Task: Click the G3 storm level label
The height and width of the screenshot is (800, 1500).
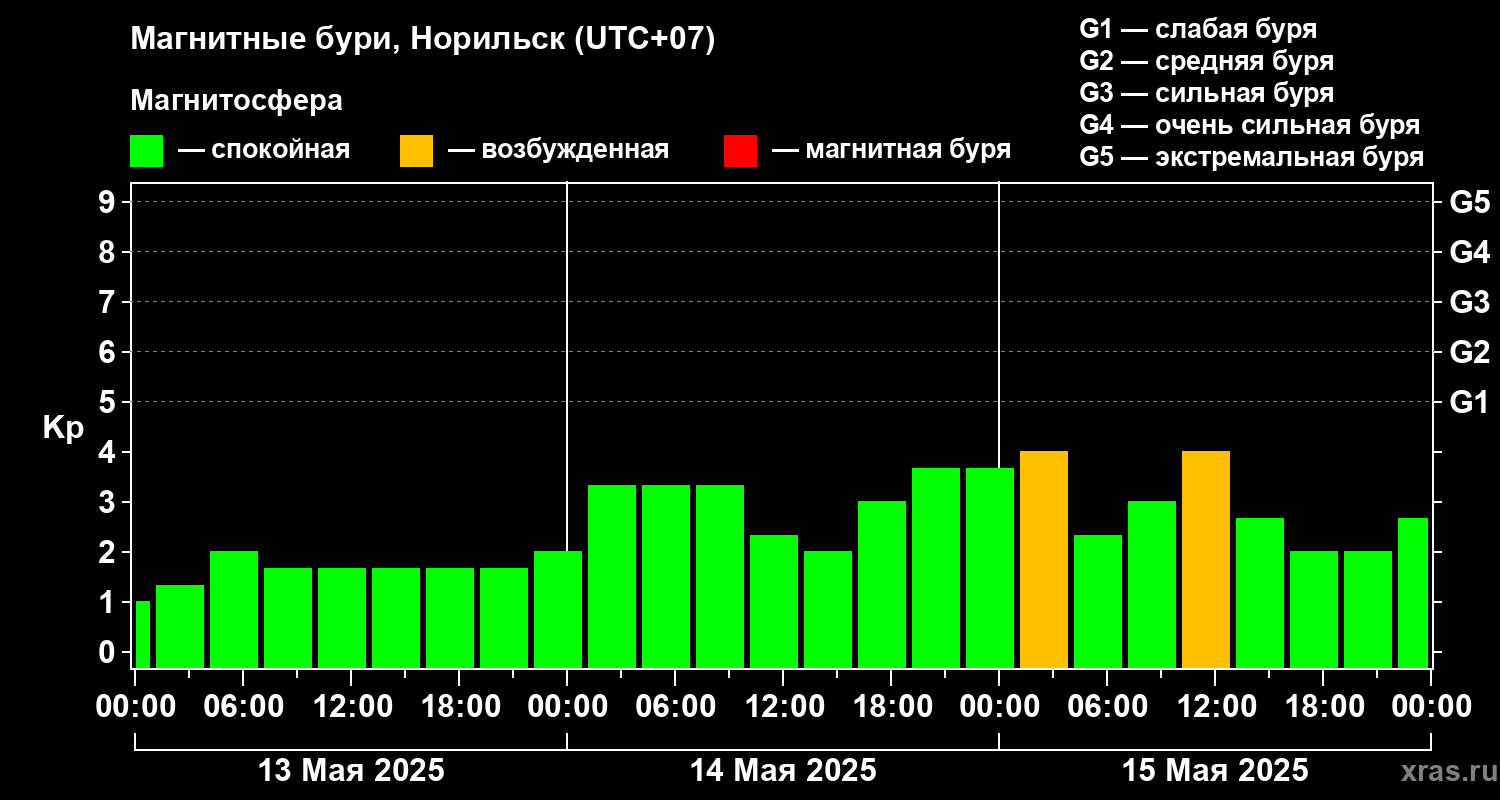Action: pos(1469,302)
